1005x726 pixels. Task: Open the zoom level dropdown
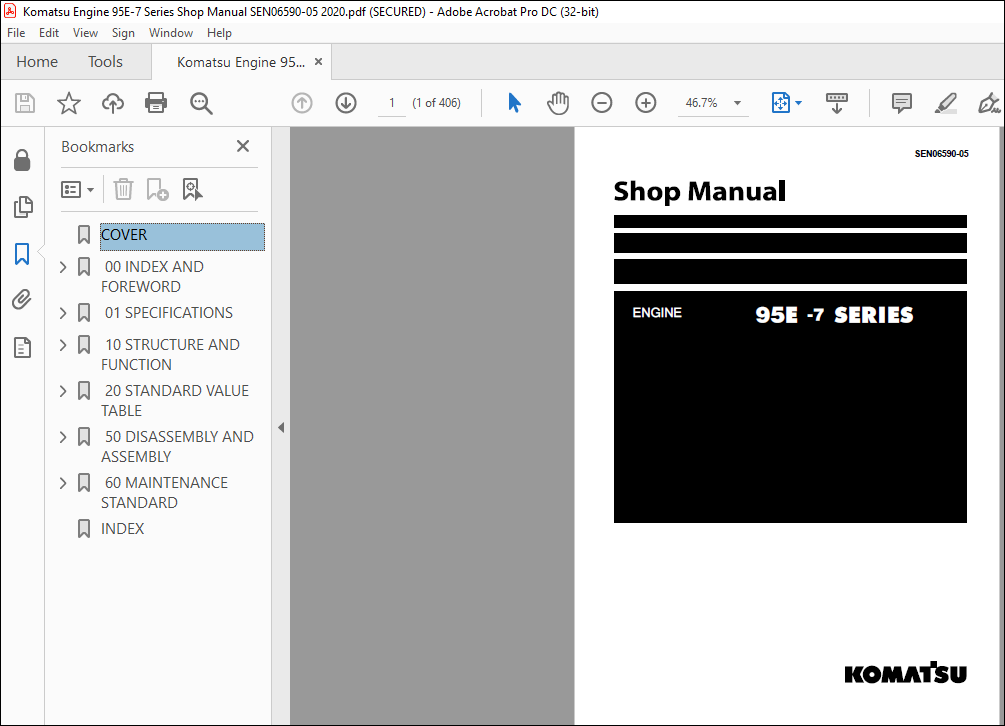(737, 103)
